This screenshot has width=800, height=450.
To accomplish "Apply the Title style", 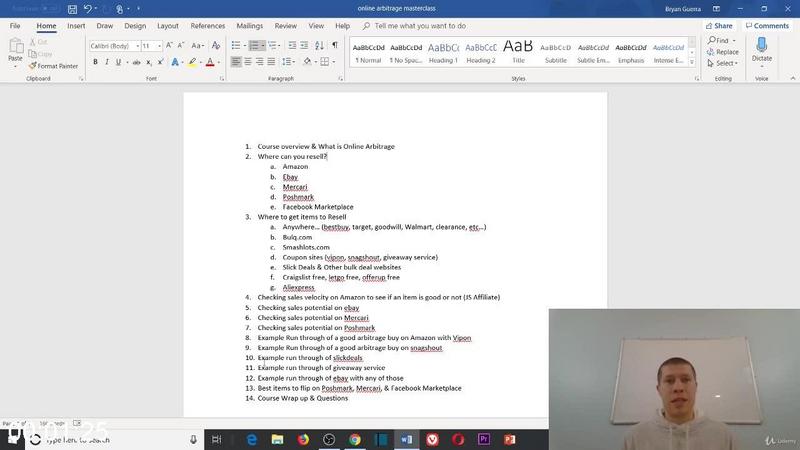I will 518,53.
